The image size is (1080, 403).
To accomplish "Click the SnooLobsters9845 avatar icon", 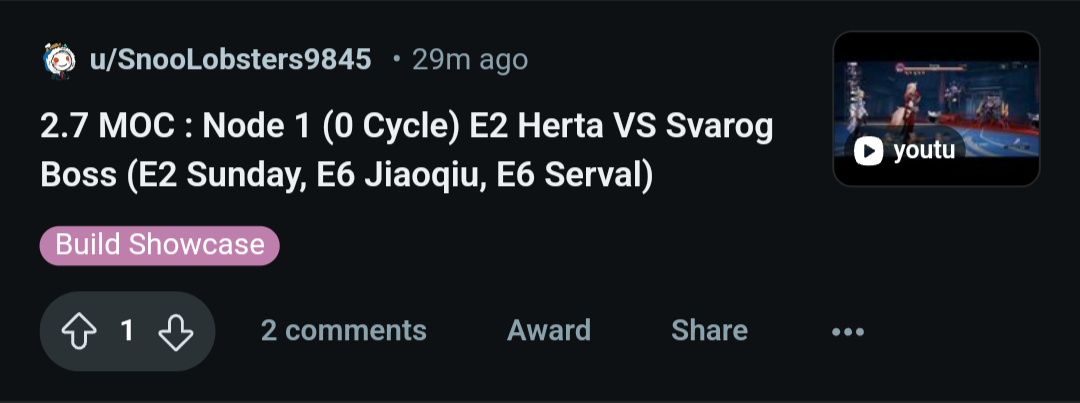I will [59, 61].
